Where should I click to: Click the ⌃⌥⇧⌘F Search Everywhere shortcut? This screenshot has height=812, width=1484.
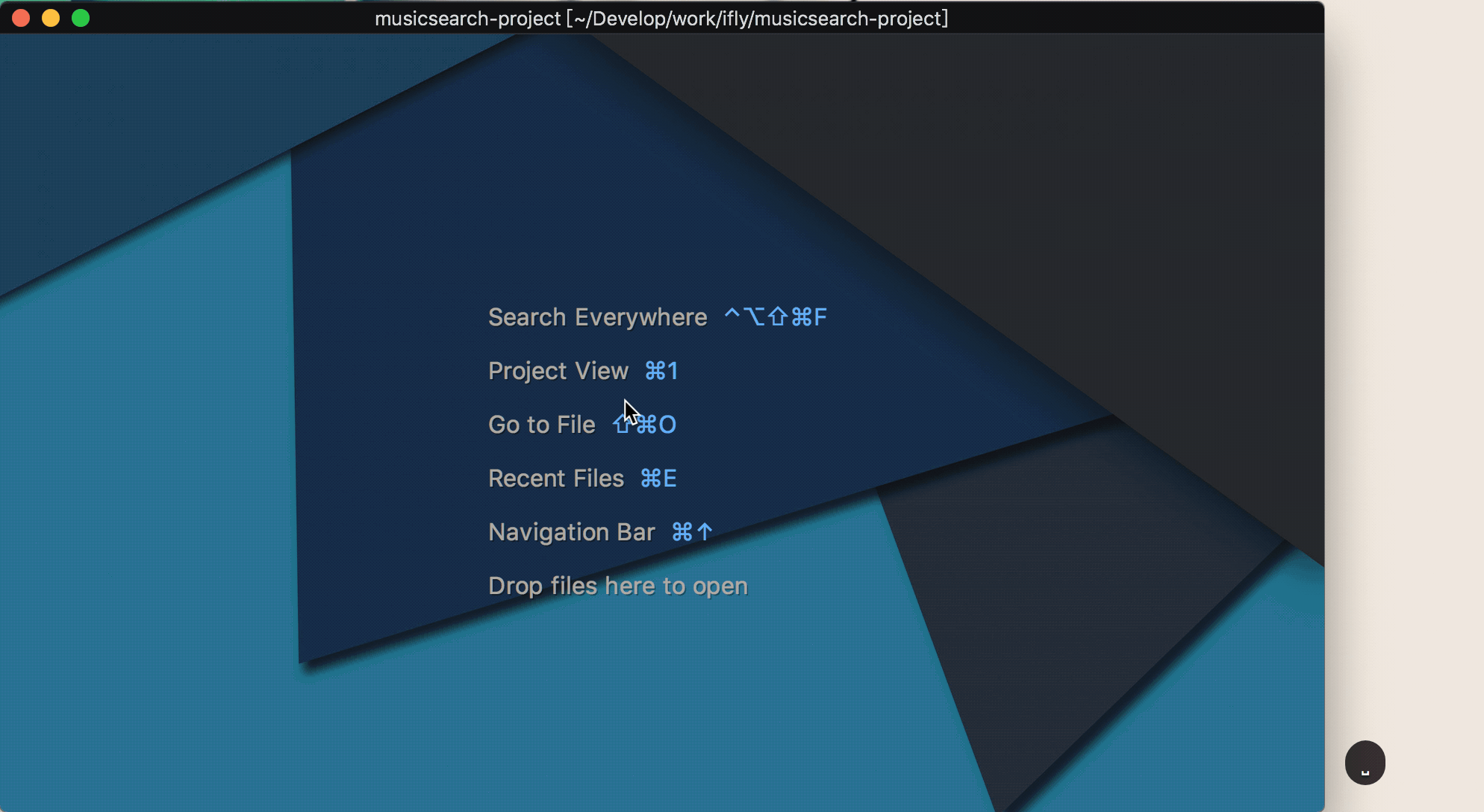pyautogui.click(x=776, y=317)
